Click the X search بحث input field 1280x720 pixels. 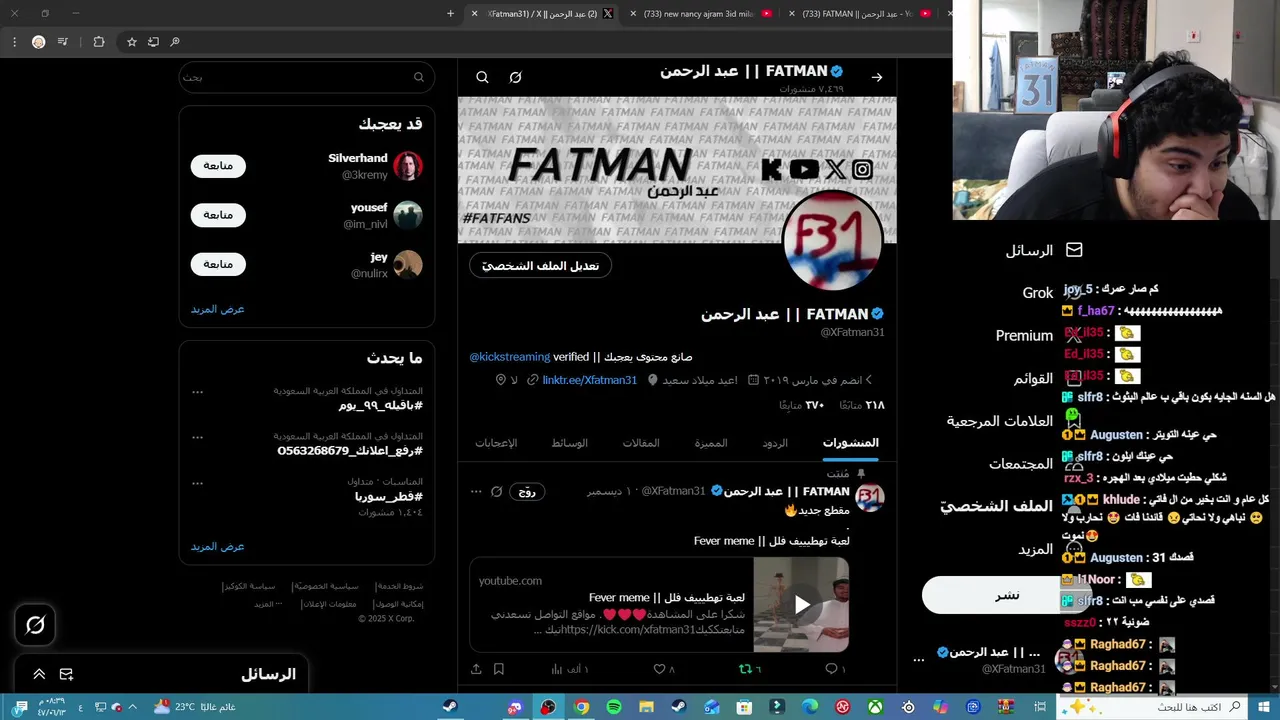pyautogui.click(x=306, y=77)
